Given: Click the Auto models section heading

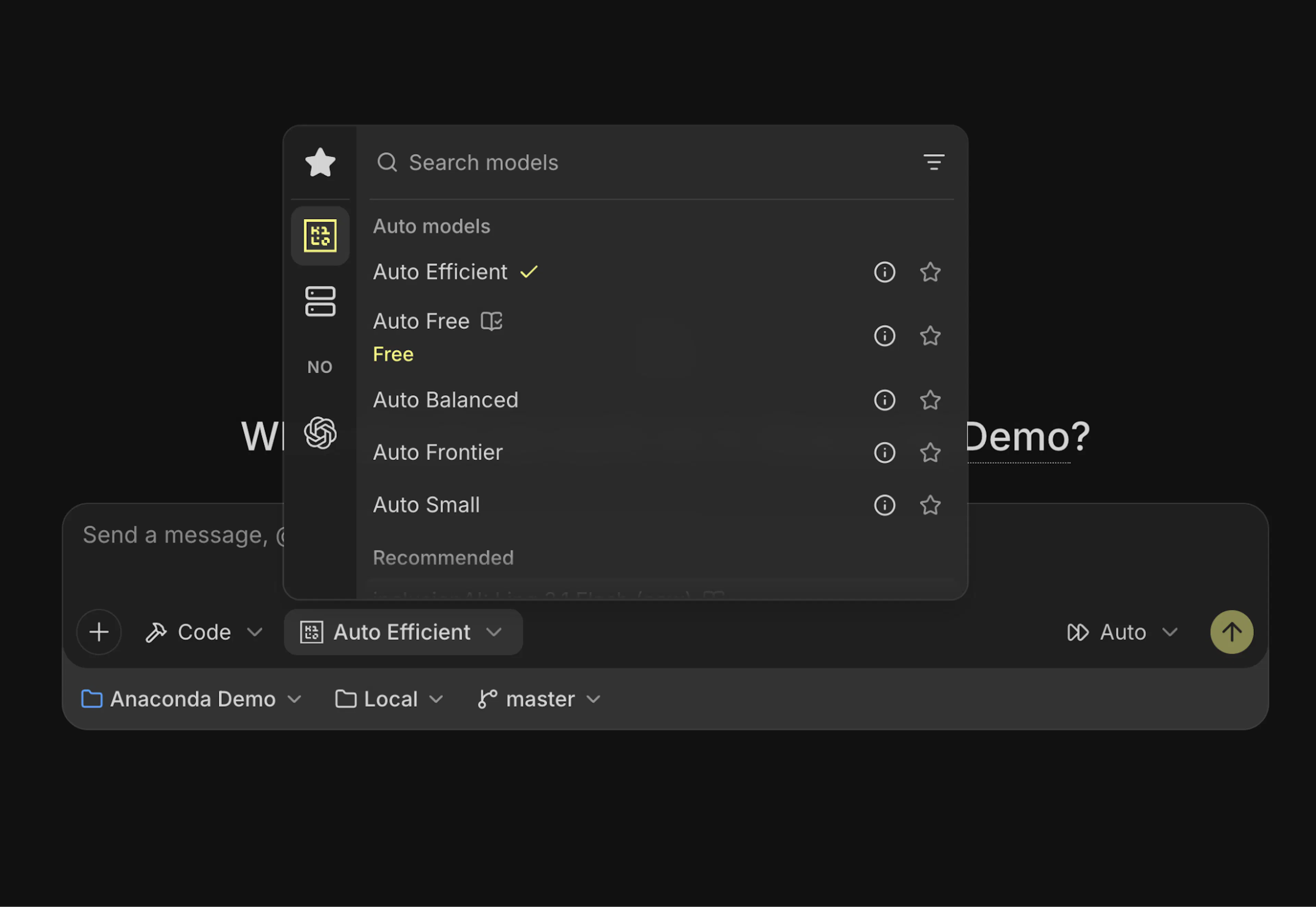Looking at the screenshot, I should click(x=431, y=226).
